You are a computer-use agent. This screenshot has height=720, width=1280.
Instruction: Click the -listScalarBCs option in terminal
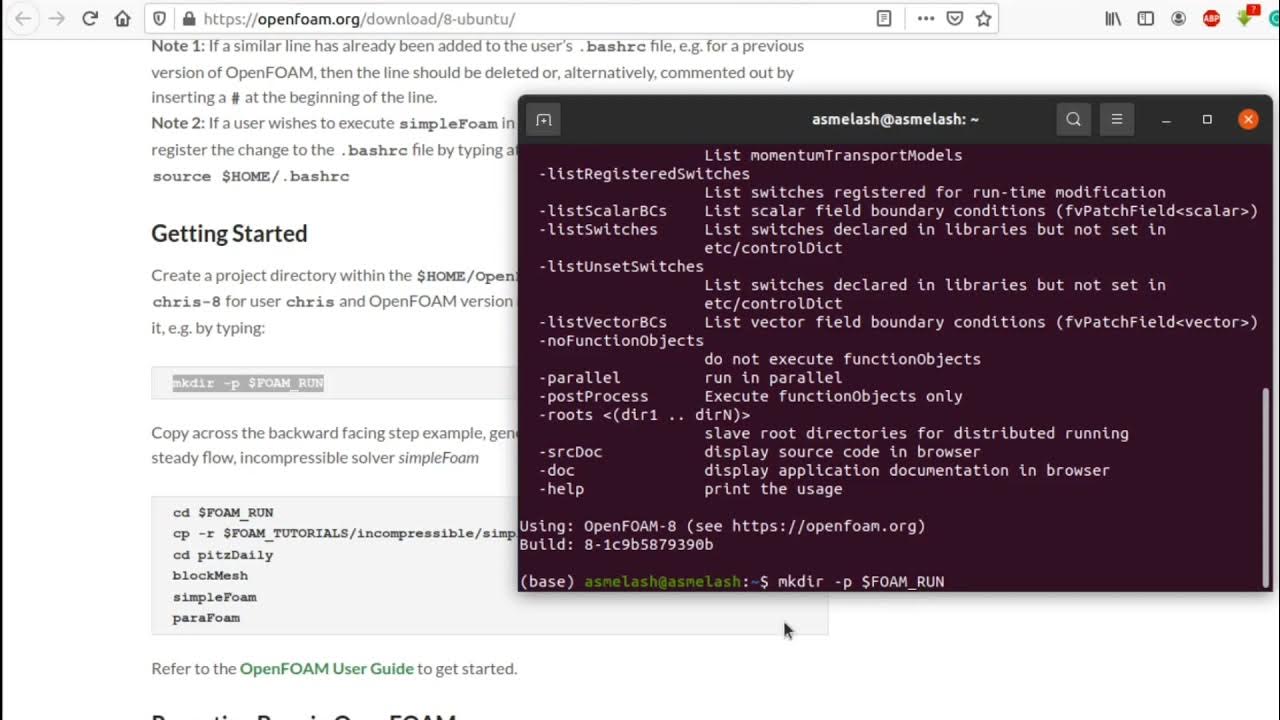click(603, 211)
